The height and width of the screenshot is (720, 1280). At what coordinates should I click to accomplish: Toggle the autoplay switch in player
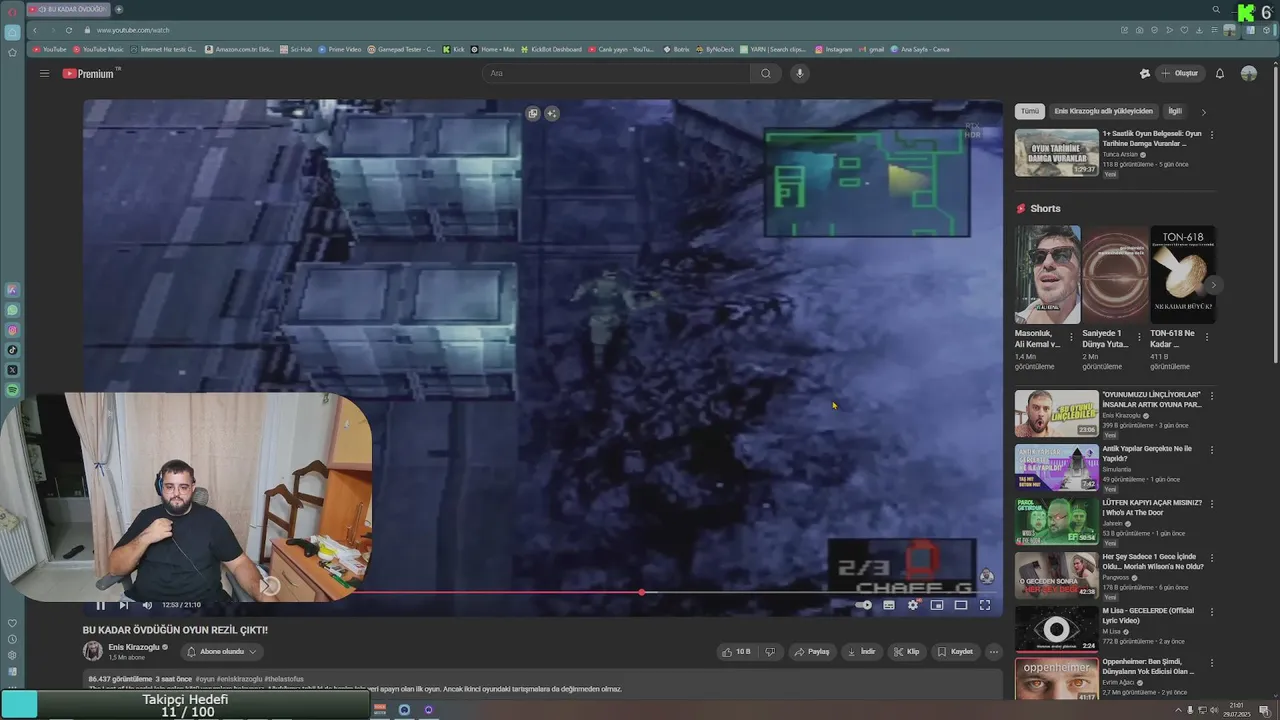pos(864,605)
